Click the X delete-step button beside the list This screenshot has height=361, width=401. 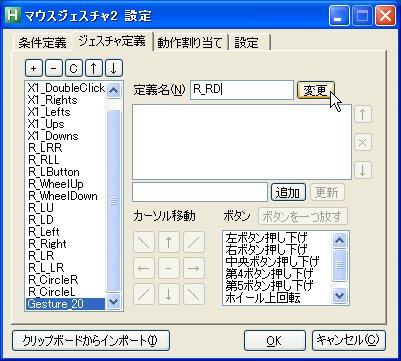(363, 143)
